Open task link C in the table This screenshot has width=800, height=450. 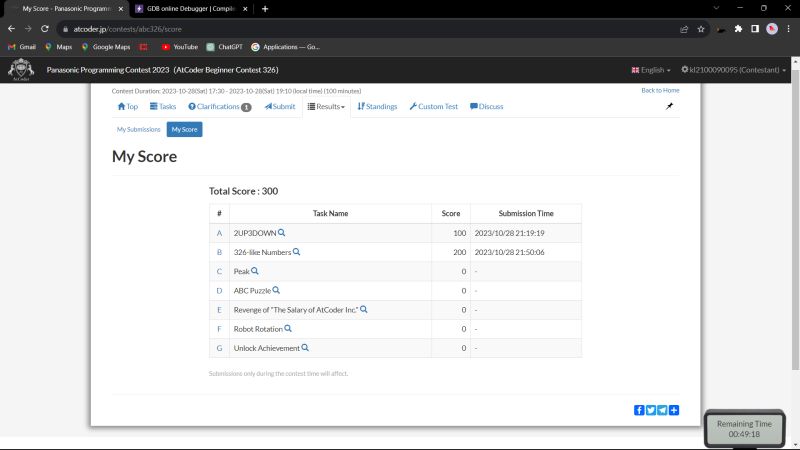(219, 271)
